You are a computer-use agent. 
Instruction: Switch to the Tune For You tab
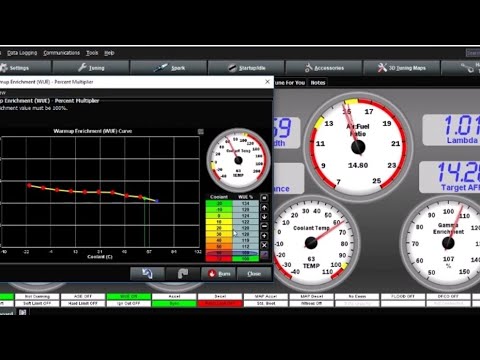point(290,83)
